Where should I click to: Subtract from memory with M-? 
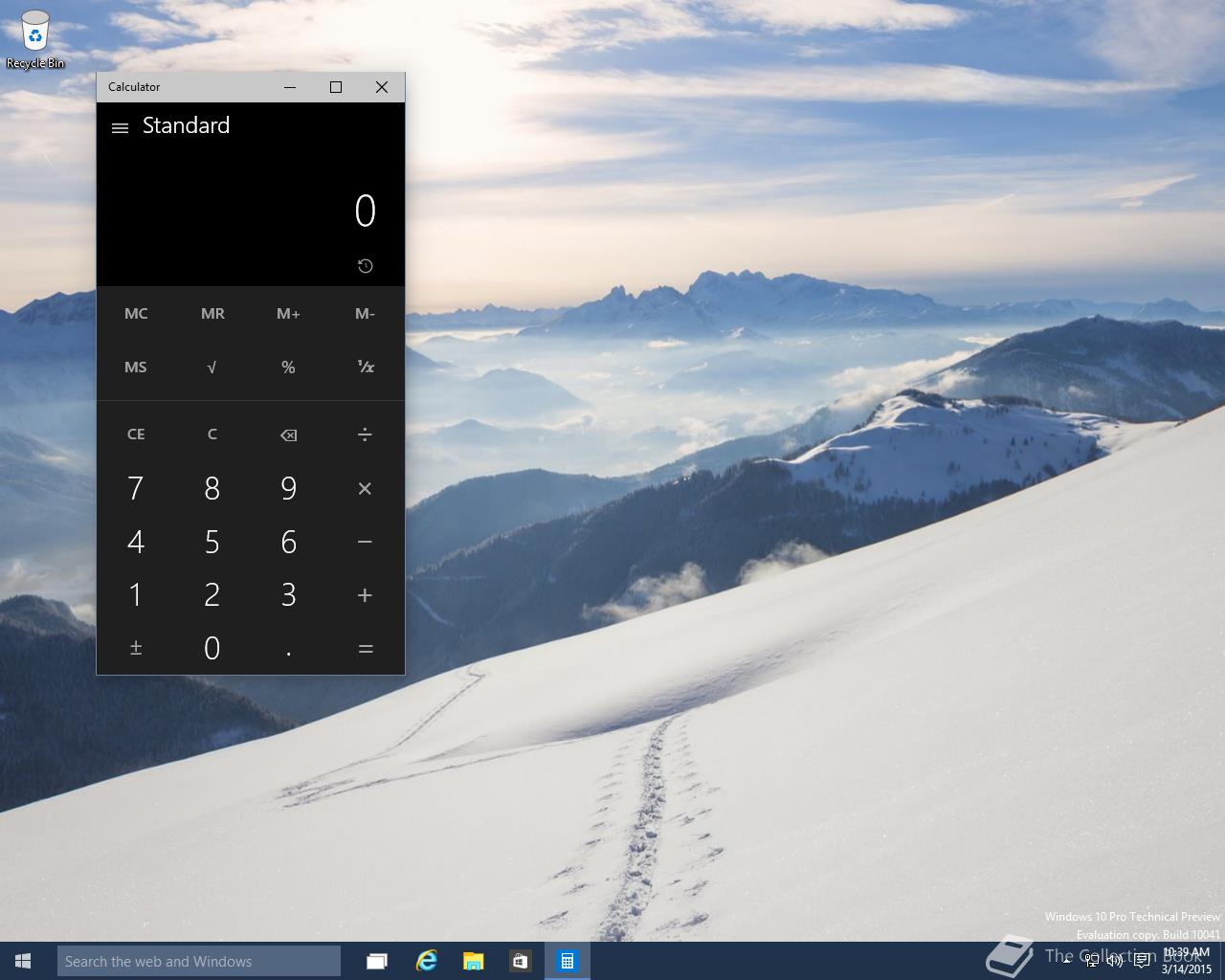[x=365, y=314]
